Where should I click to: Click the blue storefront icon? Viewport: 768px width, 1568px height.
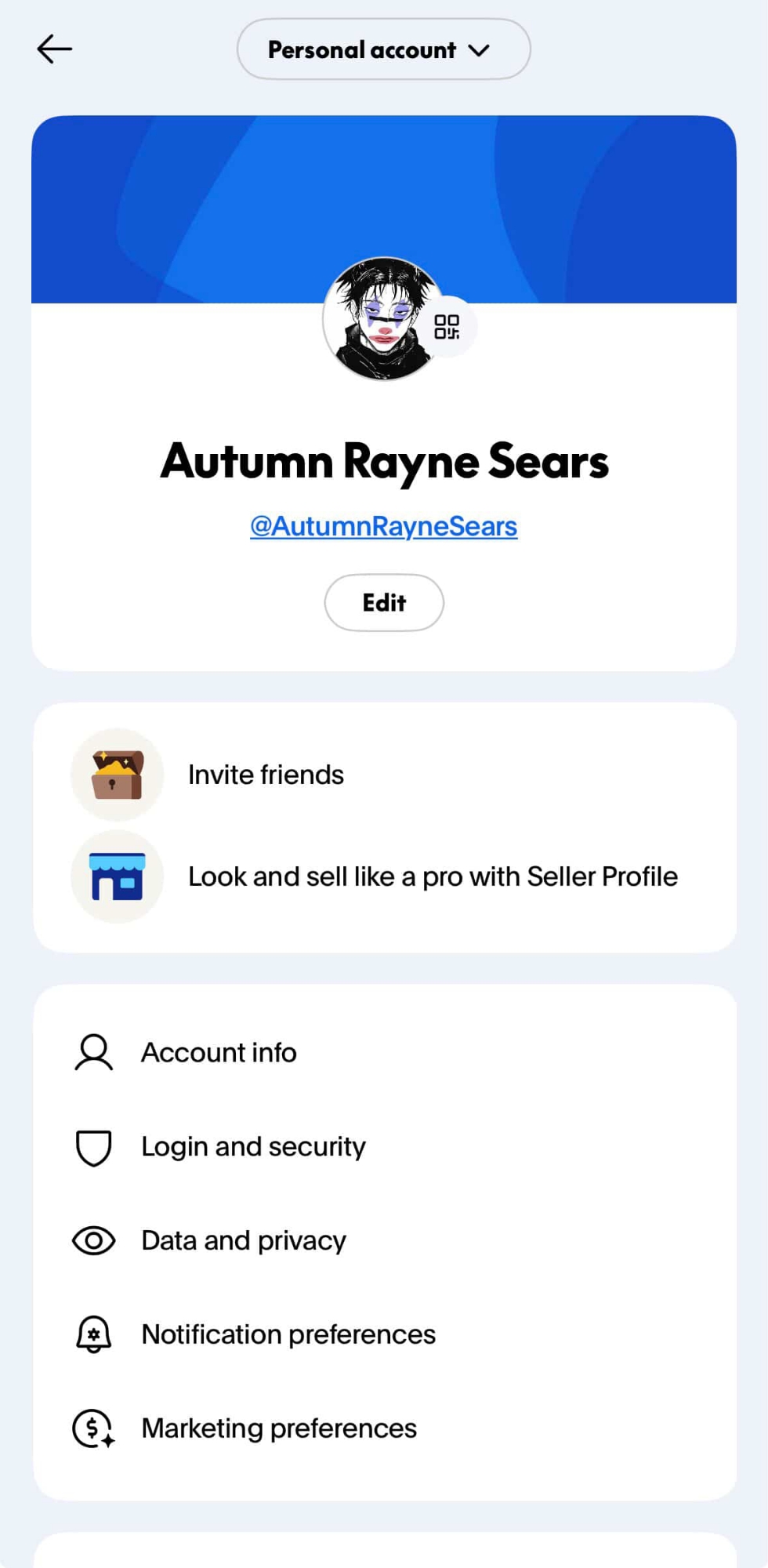coord(118,877)
